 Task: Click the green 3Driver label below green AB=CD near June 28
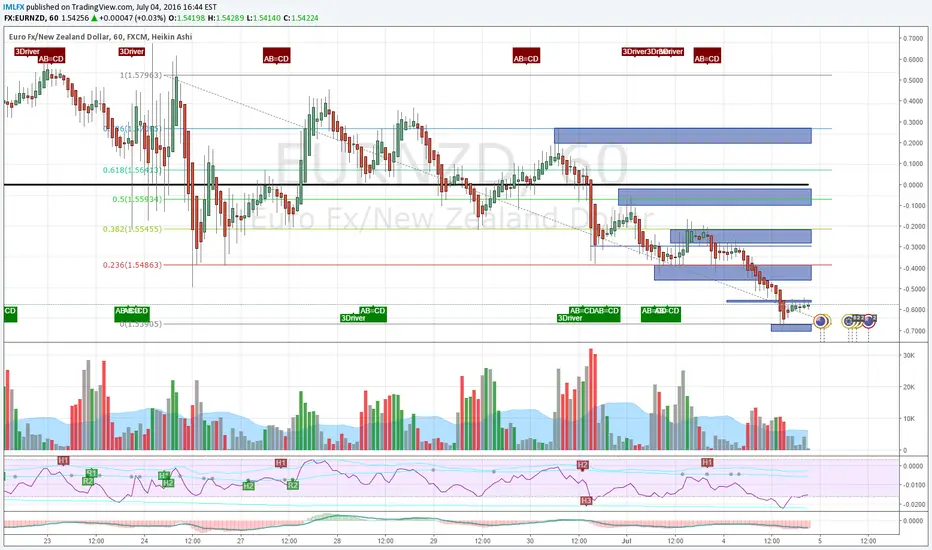coord(353,318)
